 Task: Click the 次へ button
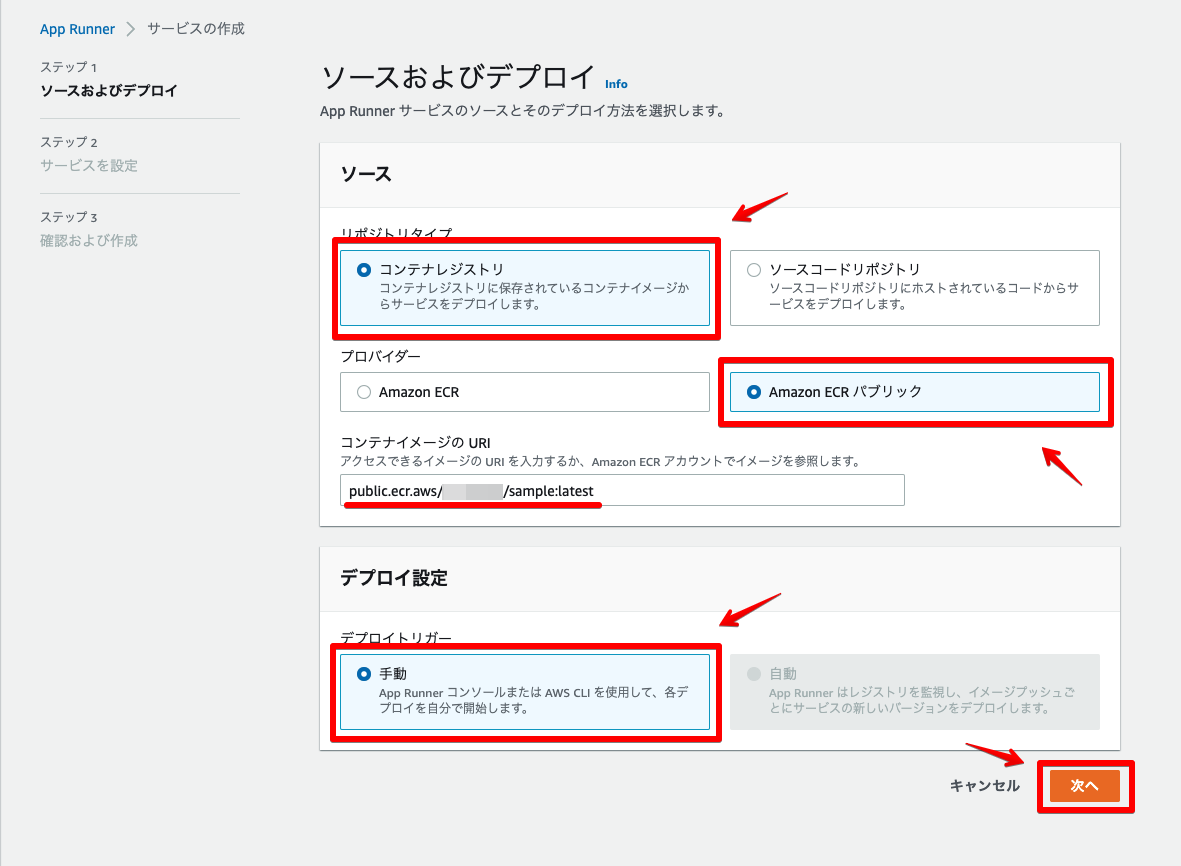(x=1085, y=787)
